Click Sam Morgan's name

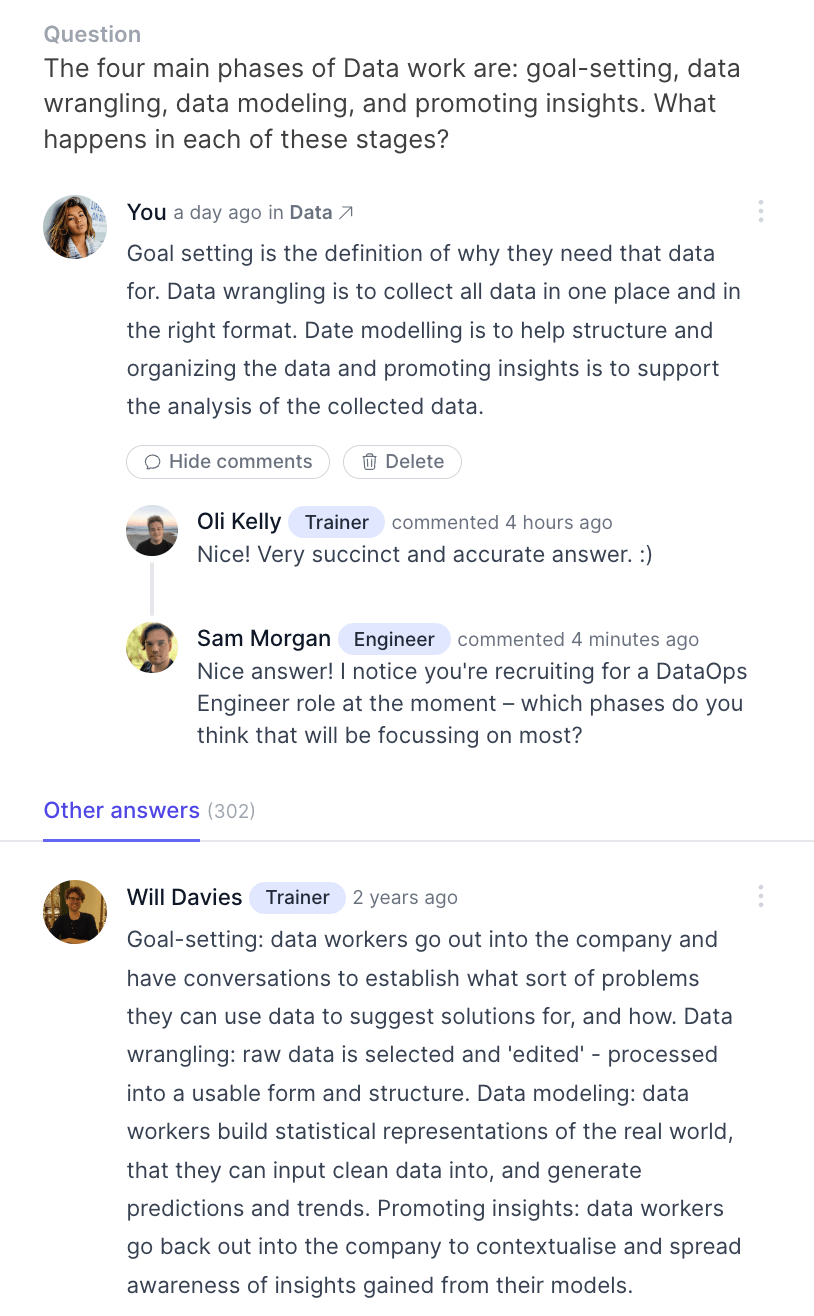coord(264,638)
